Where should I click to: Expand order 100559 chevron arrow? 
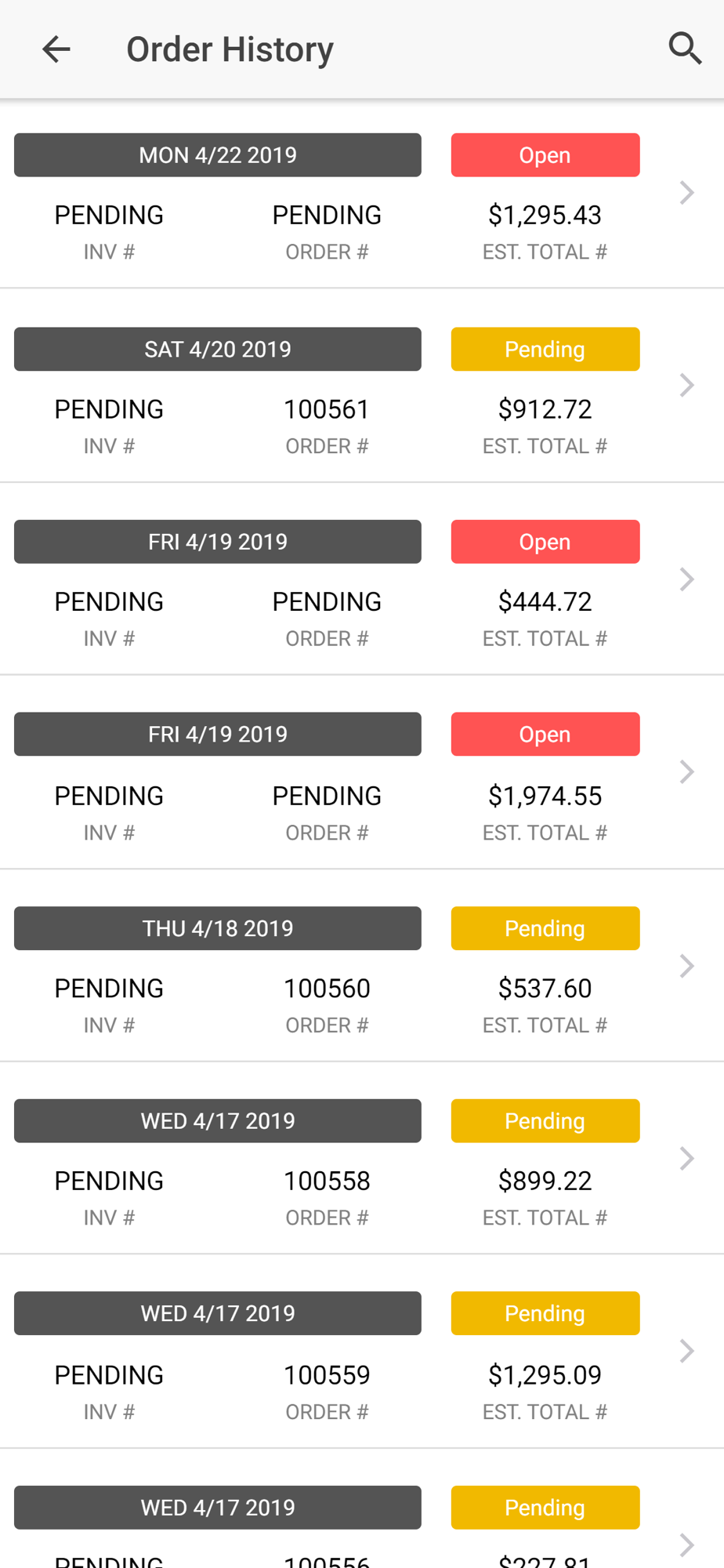686,1351
